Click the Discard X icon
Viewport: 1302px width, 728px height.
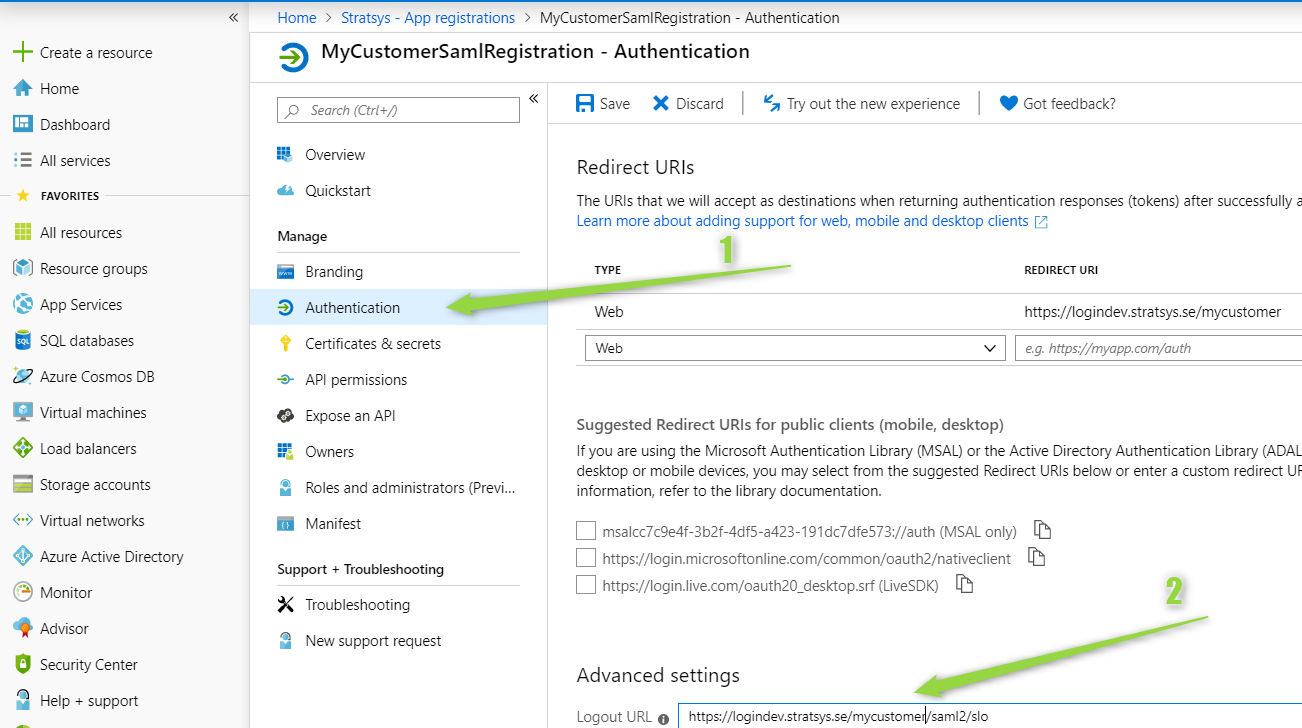(661, 103)
